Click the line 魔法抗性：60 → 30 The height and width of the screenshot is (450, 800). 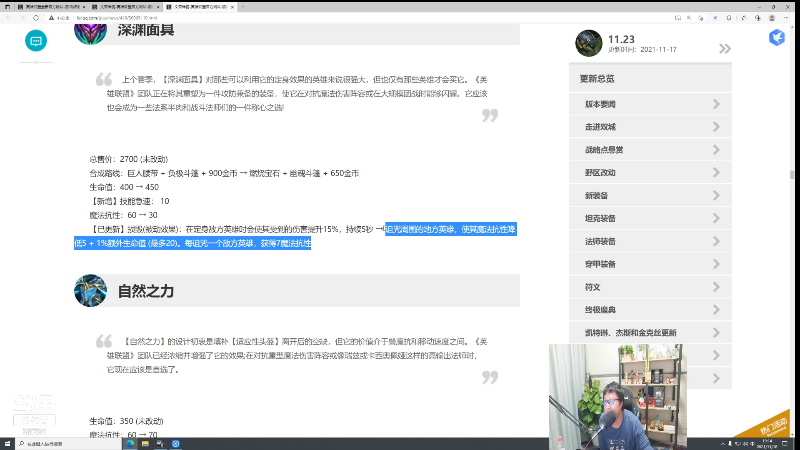pyautogui.click(x=123, y=215)
